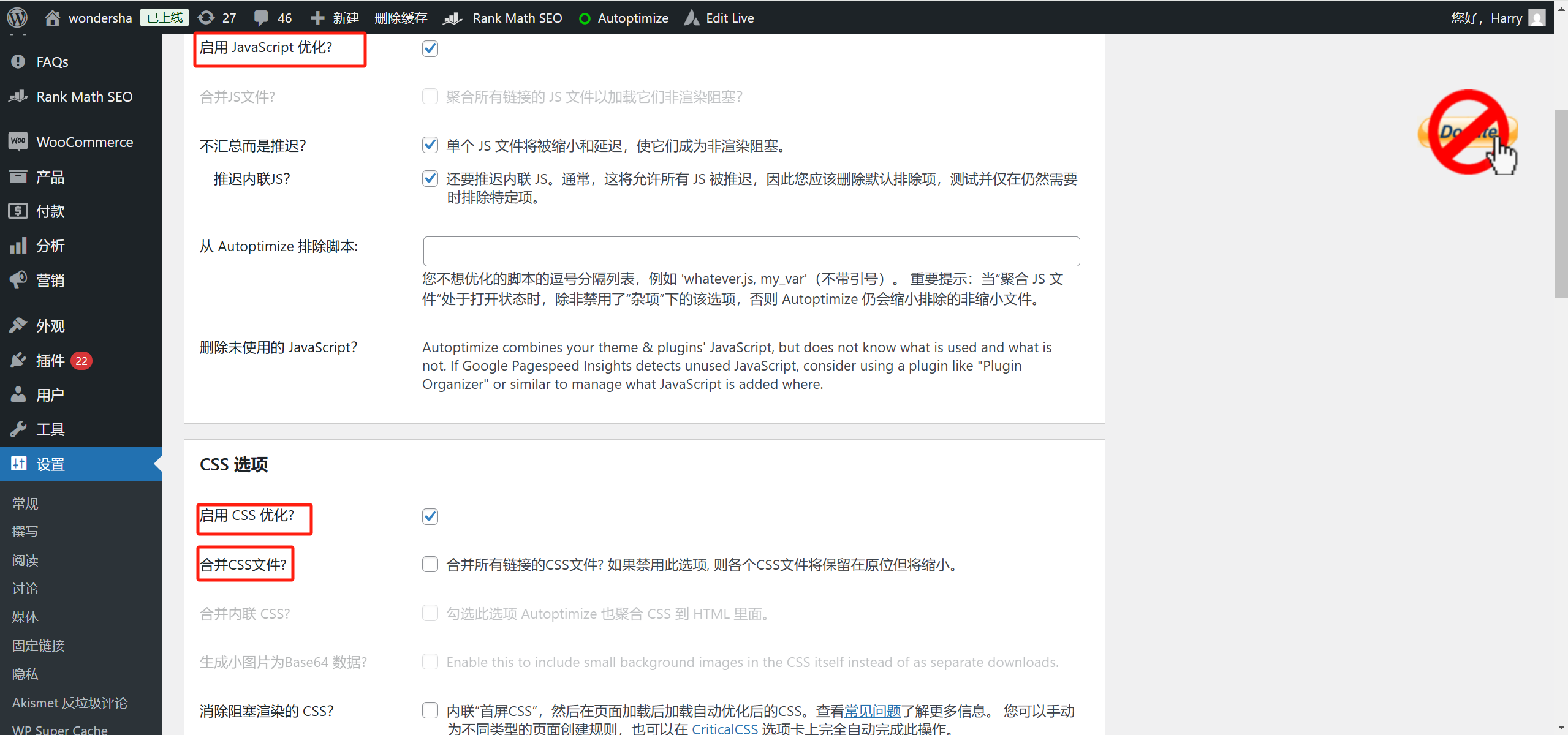
Task: Expand the WooCommerce submenu
Action: (85, 141)
